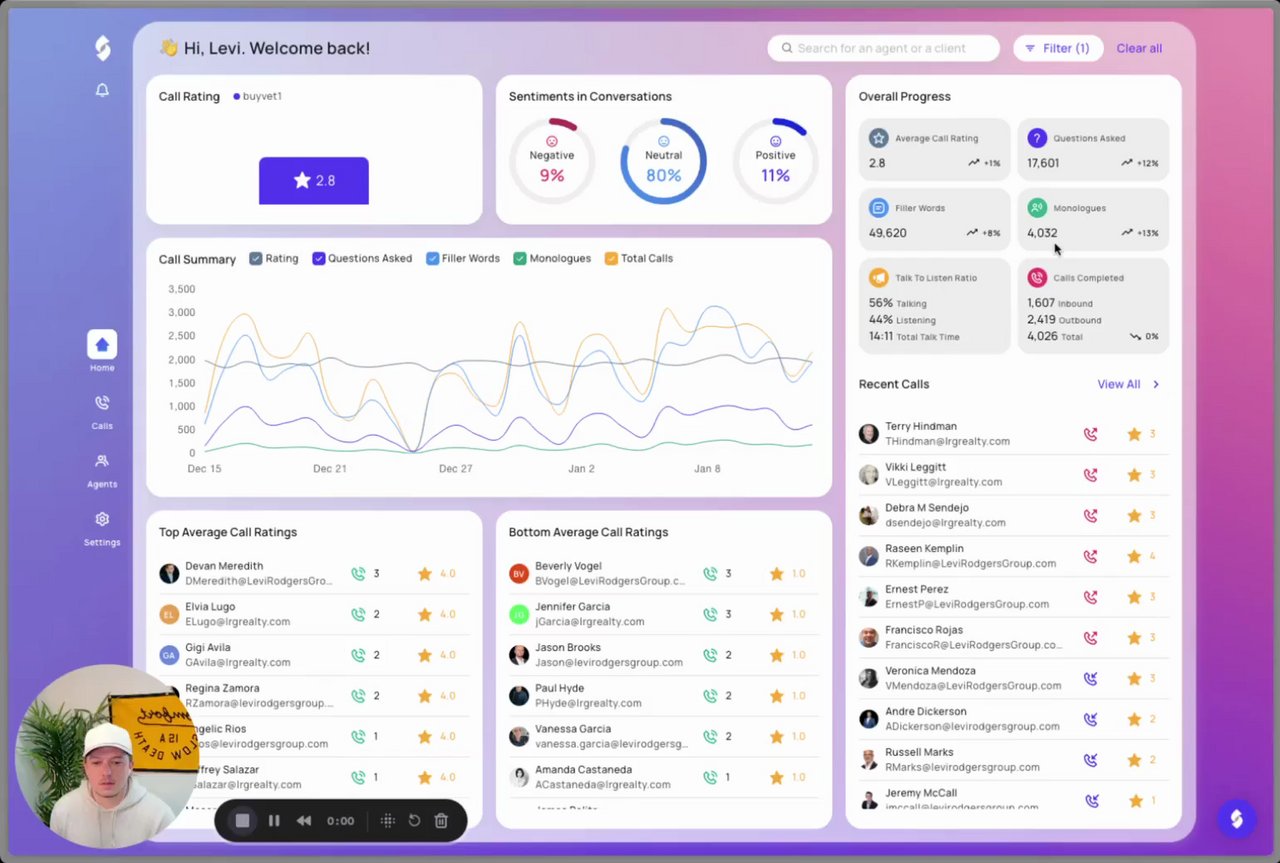The image size is (1280, 863).
Task: Open the Calls section
Action: point(102,410)
